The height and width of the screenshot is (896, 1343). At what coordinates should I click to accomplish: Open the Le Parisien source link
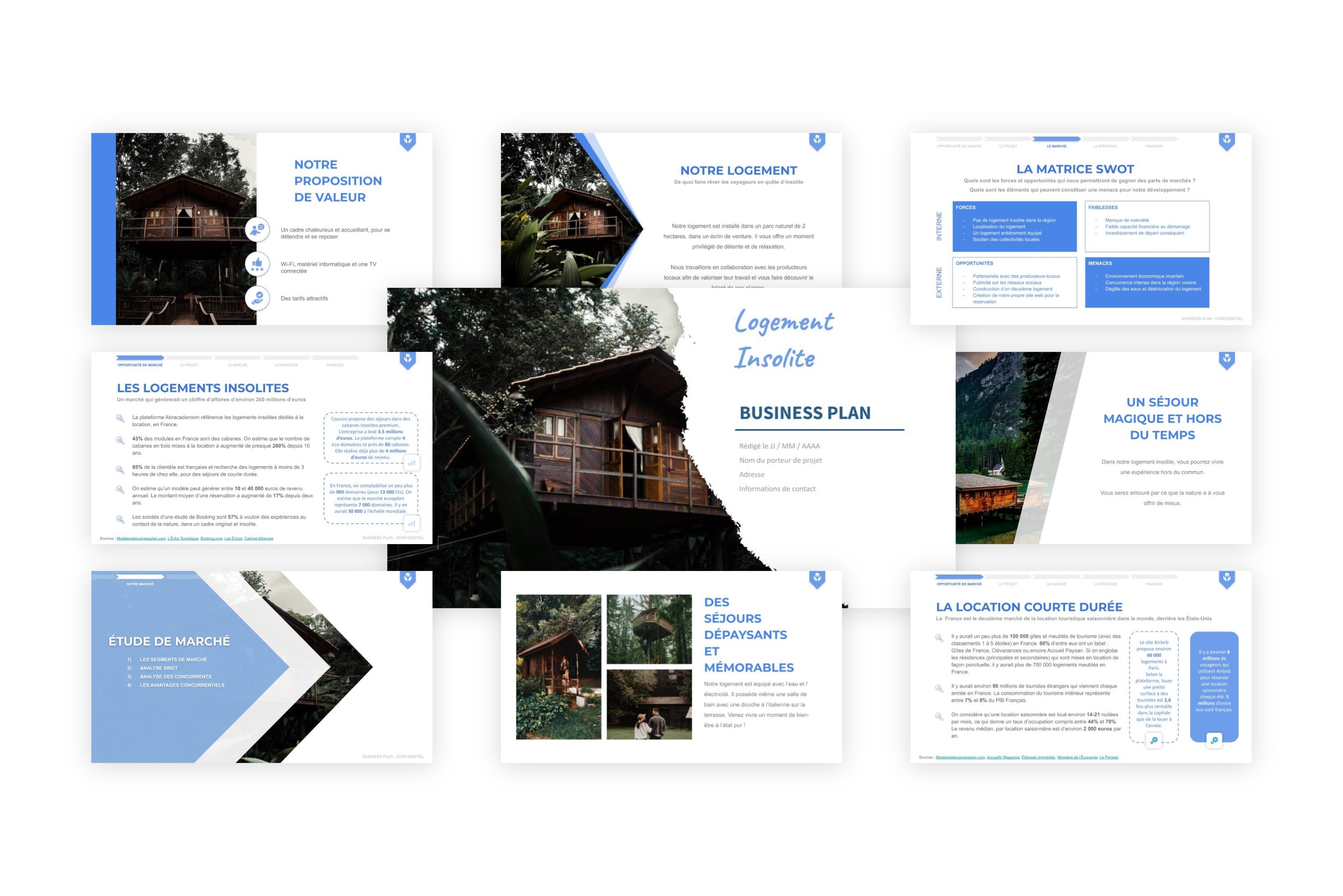(x=1109, y=757)
